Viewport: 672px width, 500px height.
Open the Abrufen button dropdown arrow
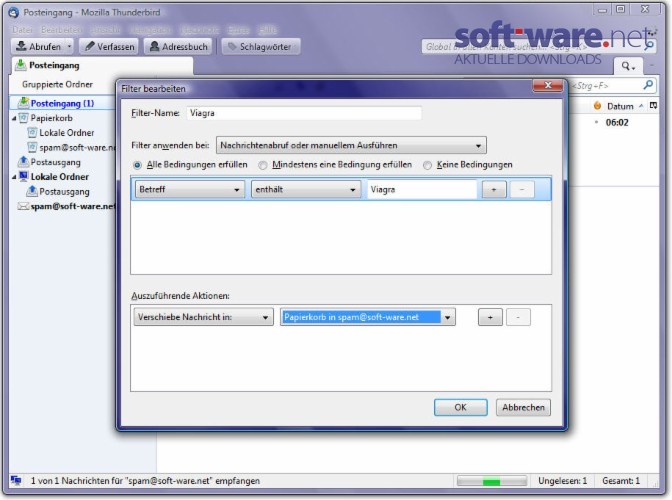point(69,46)
